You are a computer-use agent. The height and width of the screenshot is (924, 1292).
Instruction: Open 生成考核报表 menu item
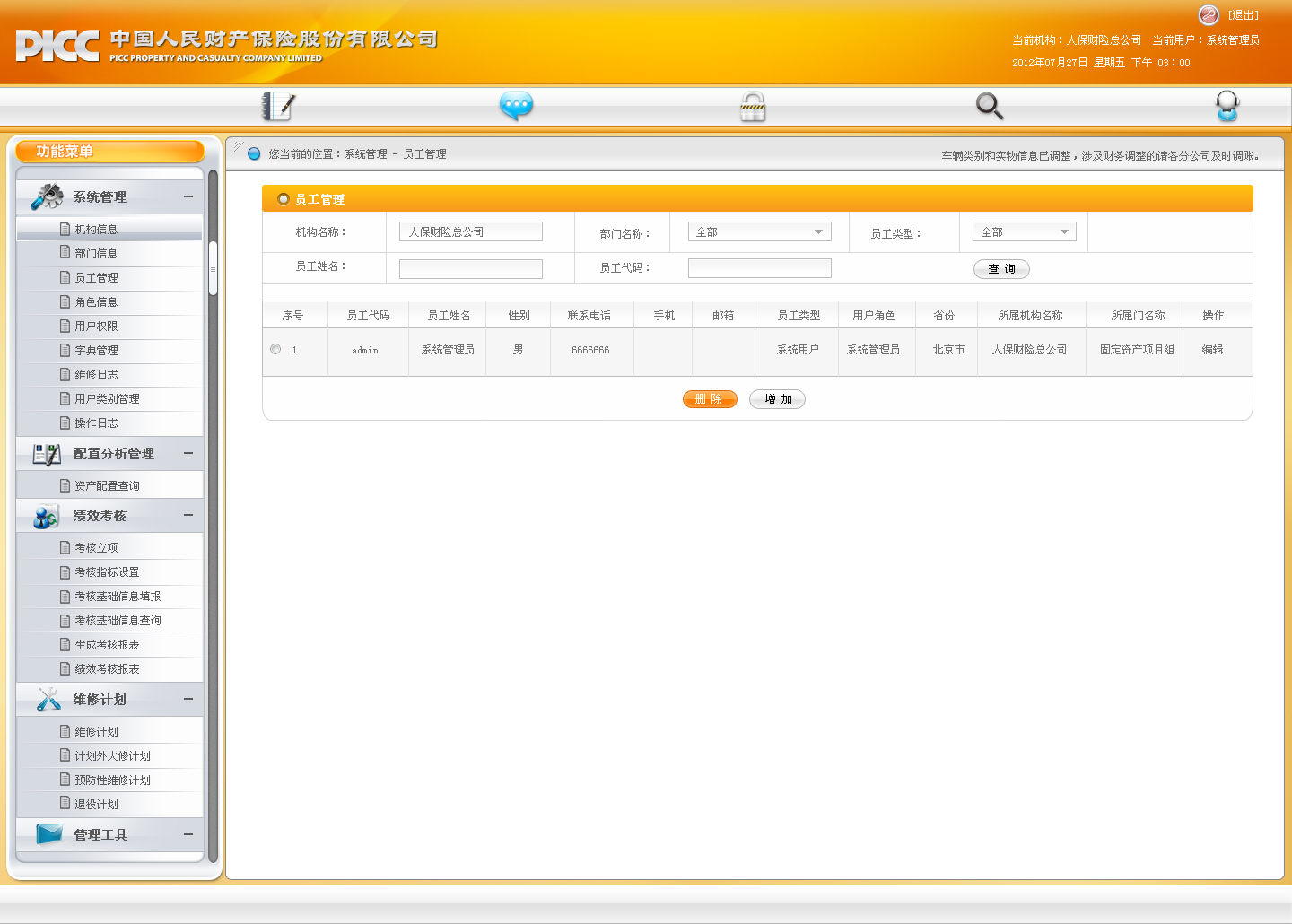click(x=107, y=645)
